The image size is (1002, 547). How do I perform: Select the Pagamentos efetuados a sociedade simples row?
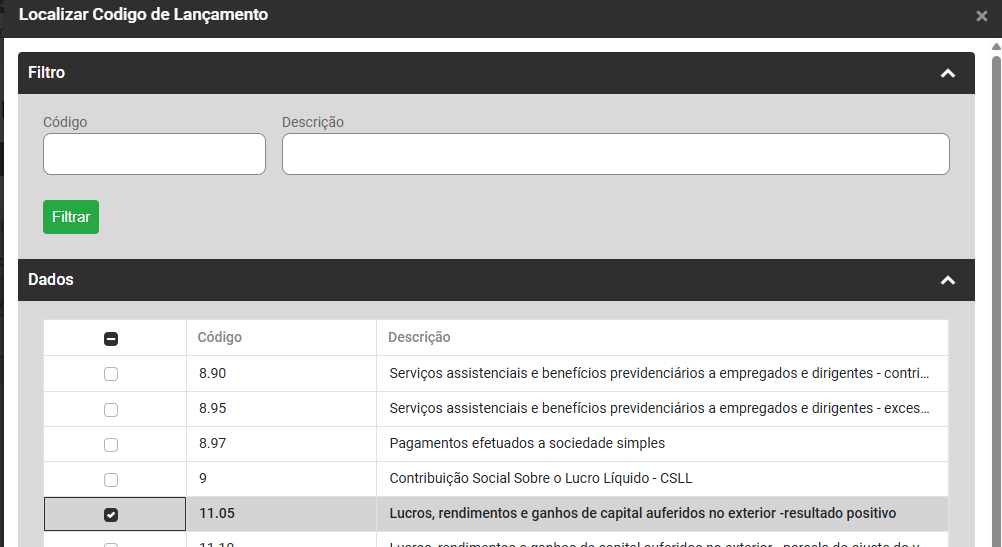527,443
